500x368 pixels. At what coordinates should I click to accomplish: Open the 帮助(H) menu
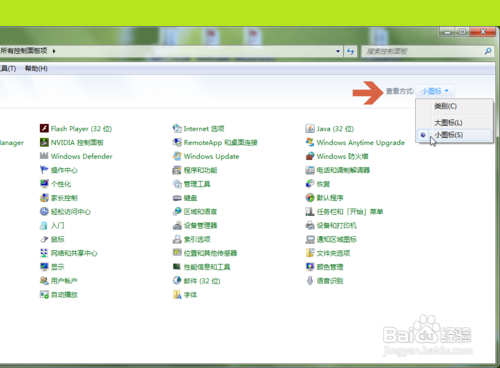pyautogui.click(x=36, y=68)
